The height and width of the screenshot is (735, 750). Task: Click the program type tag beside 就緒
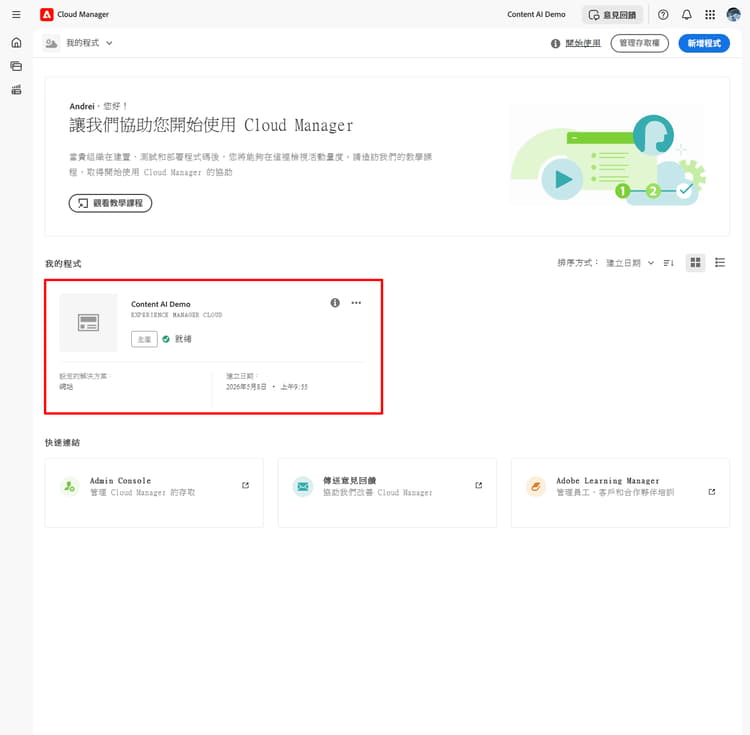(x=144, y=340)
